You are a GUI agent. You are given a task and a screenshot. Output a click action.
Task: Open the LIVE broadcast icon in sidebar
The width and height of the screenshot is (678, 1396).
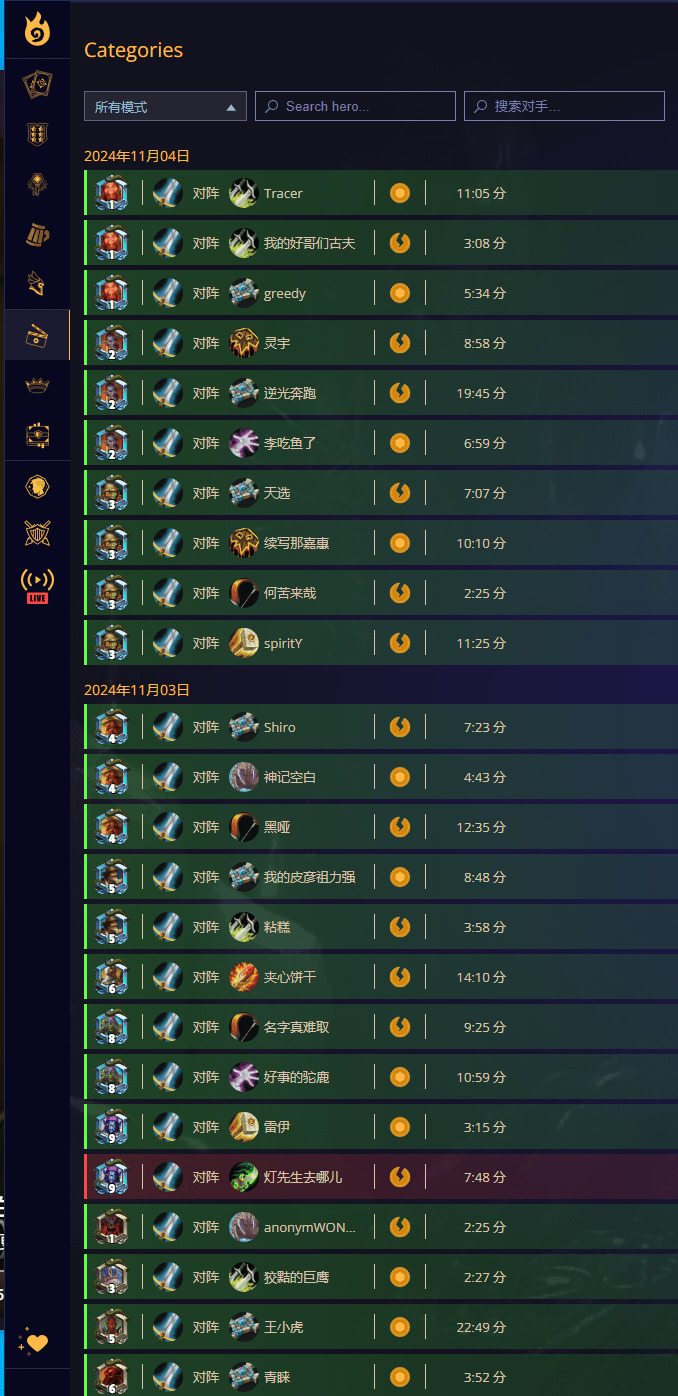37,586
